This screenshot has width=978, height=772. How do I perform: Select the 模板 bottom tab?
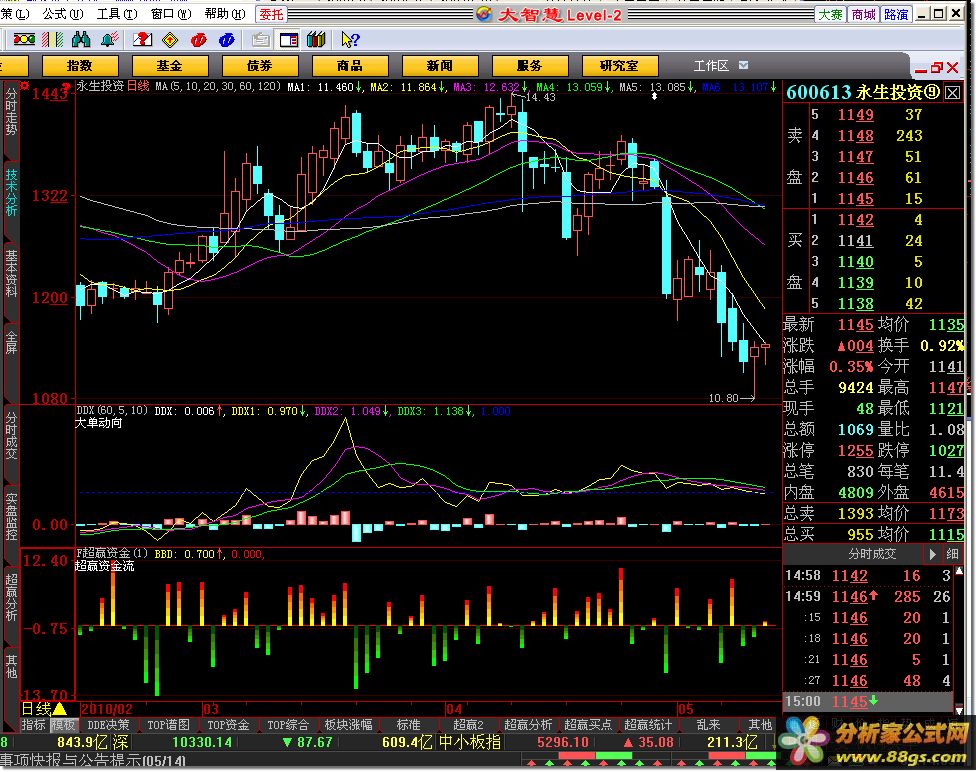click(64, 725)
